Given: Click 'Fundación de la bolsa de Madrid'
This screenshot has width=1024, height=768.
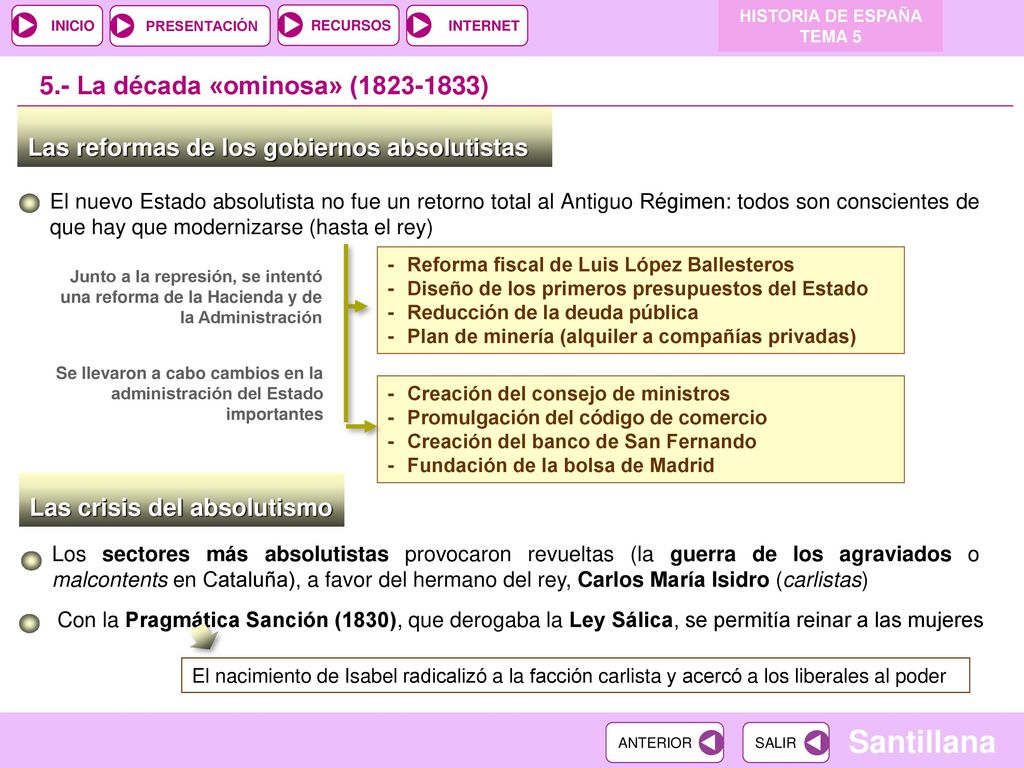Looking at the screenshot, I should (x=560, y=465).
